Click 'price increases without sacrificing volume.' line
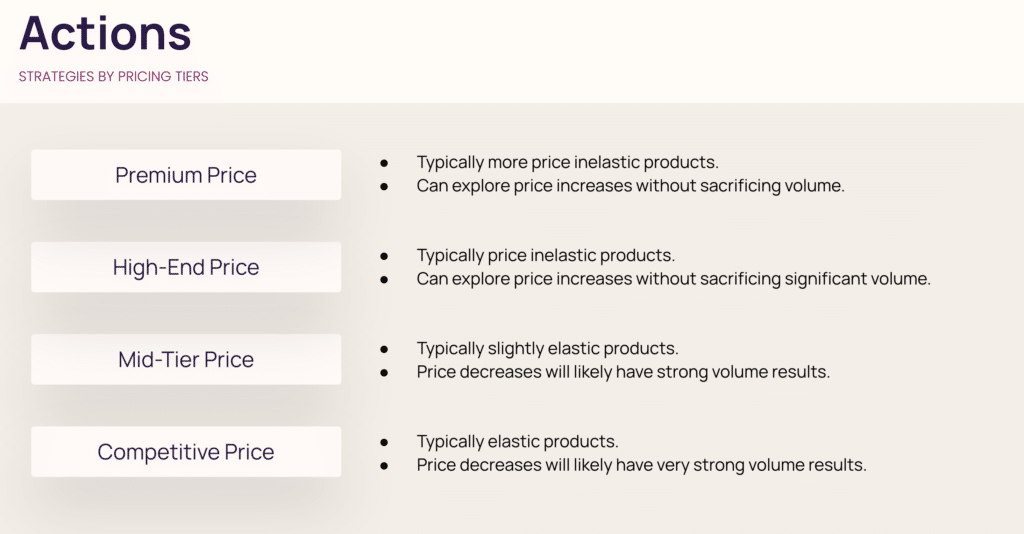Image resolution: width=1024 pixels, height=534 pixels. pyautogui.click(x=630, y=186)
